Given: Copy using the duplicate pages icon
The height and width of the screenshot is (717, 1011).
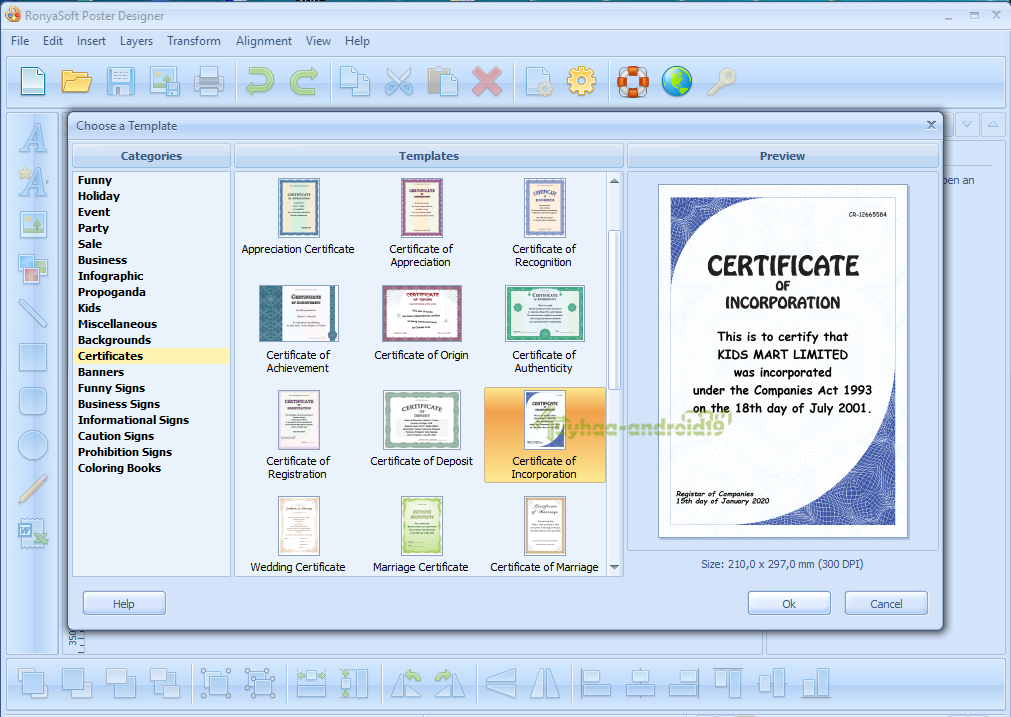Looking at the screenshot, I should (x=355, y=82).
